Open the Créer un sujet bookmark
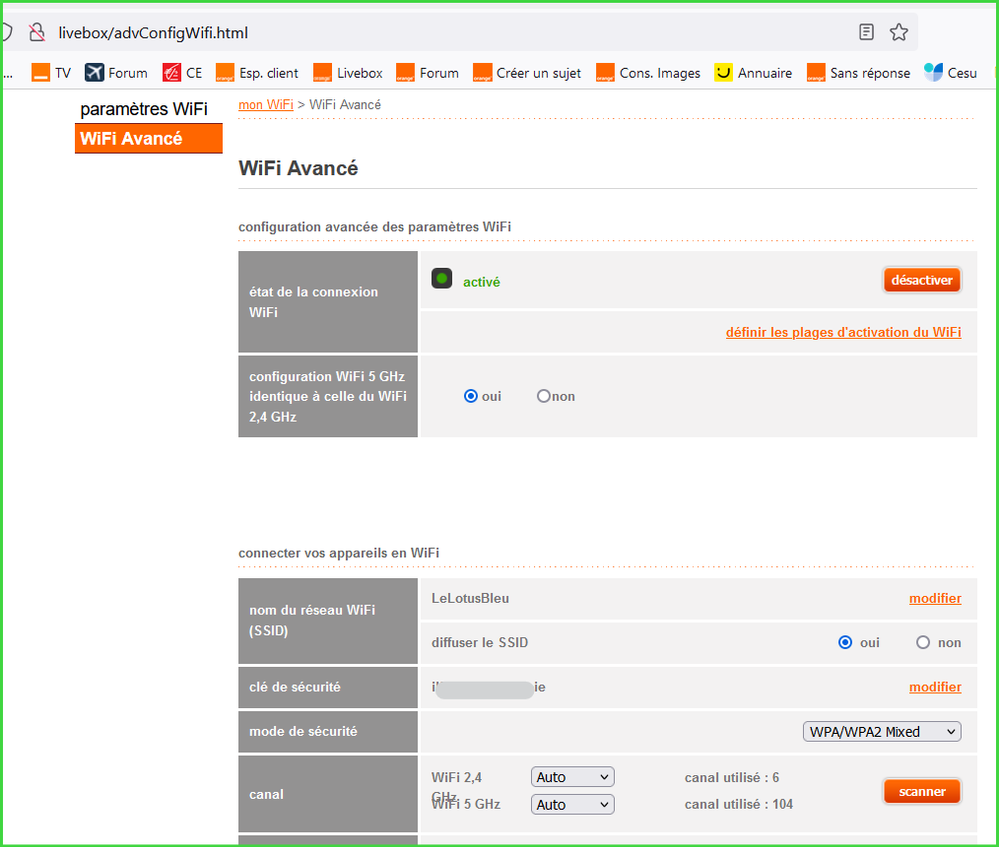Image resolution: width=999 pixels, height=847 pixels. click(527, 73)
